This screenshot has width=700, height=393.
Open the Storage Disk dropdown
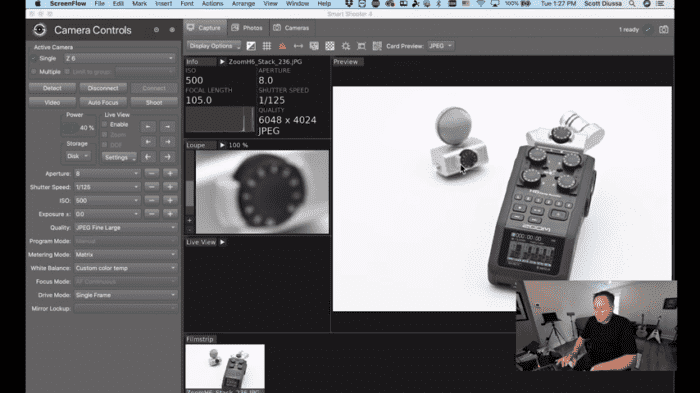pyautogui.click(x=78, y=156)
